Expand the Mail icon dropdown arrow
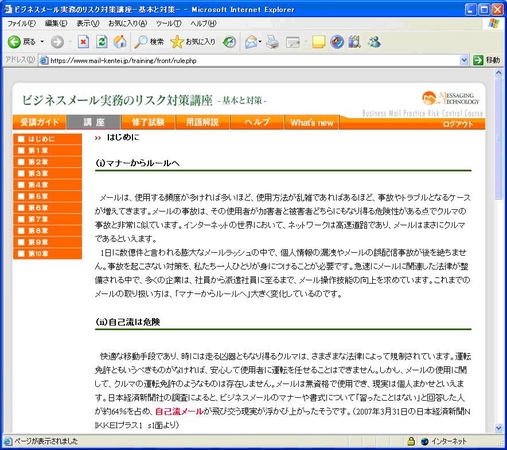Screen dimensions: 507x450 click(x=260, y=42)
